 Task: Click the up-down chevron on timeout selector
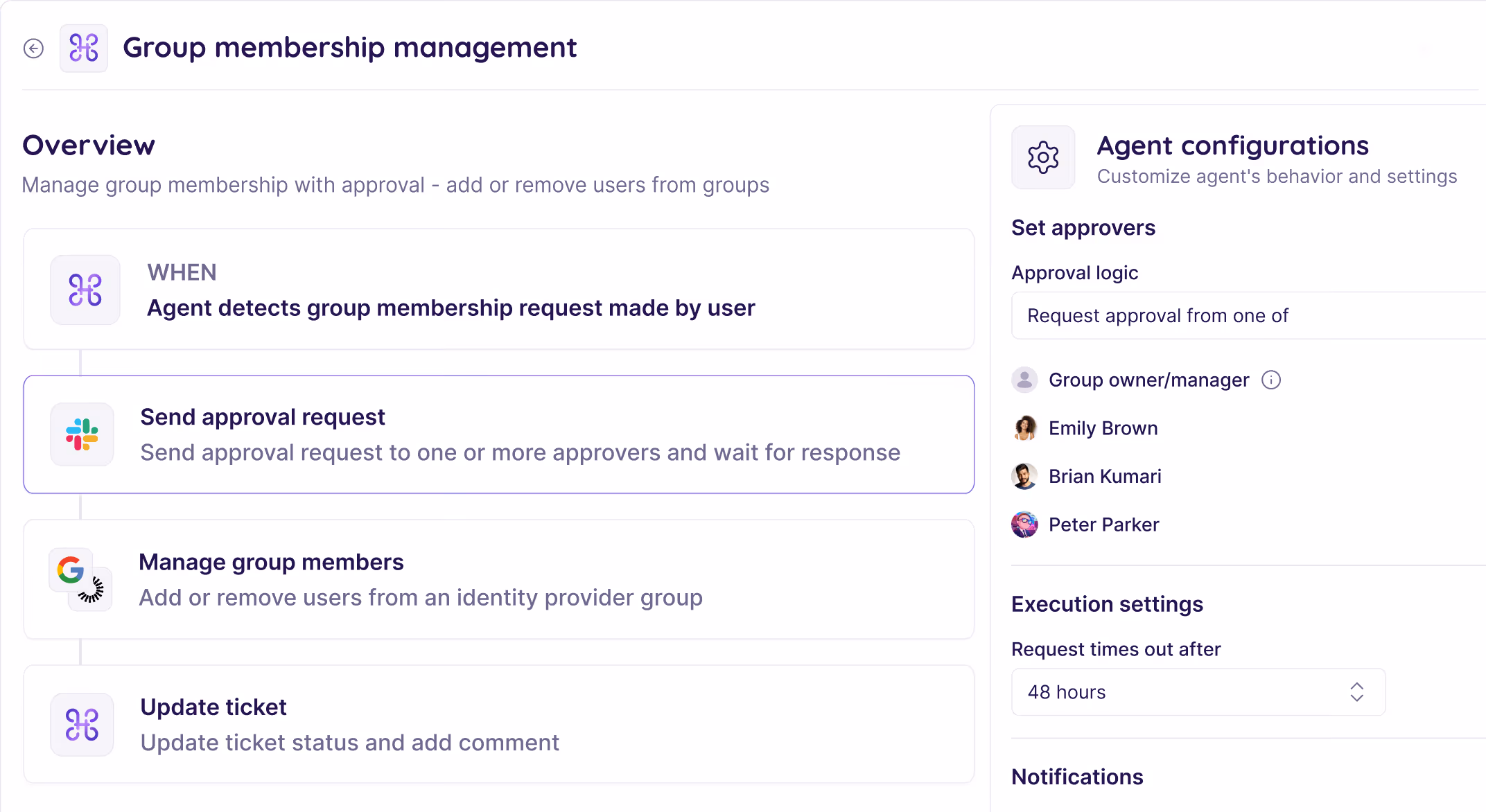(x=1356, y=692)
